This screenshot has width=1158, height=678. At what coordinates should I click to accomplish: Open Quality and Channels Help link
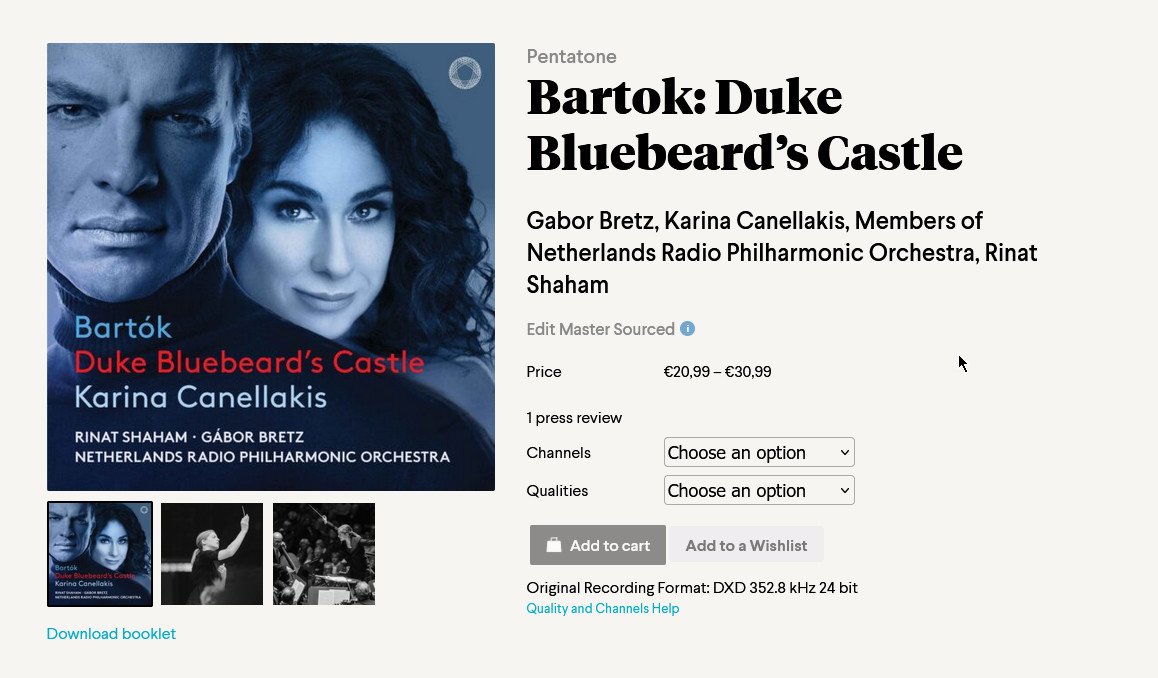(x=603, y=609)
